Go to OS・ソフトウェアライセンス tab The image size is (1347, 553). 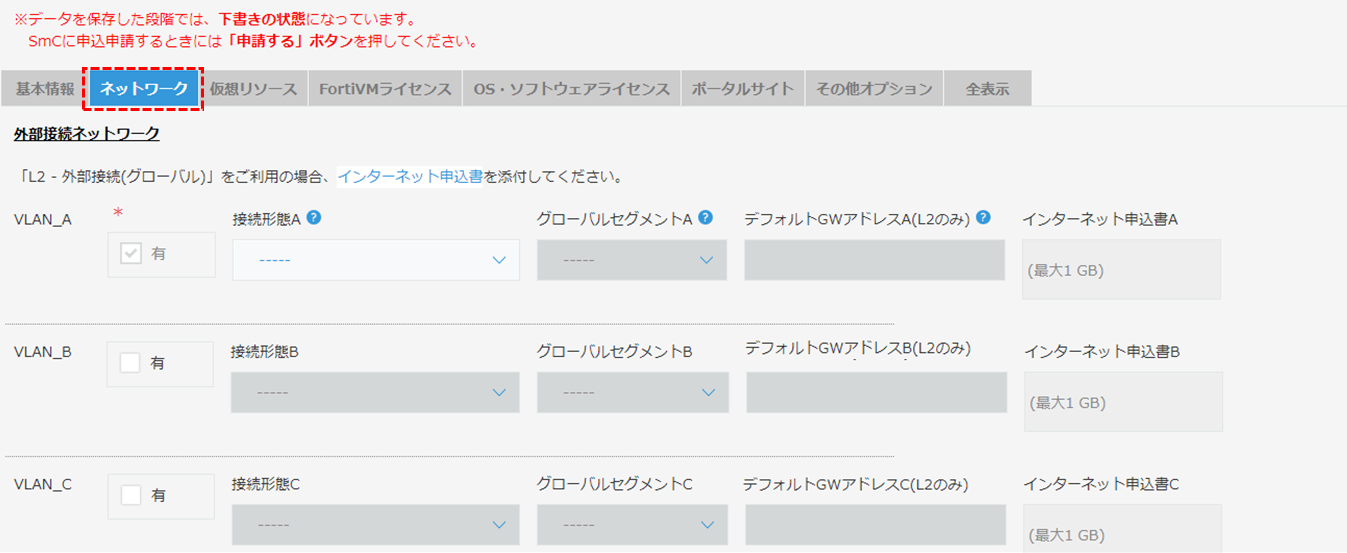tap(572, 89)
